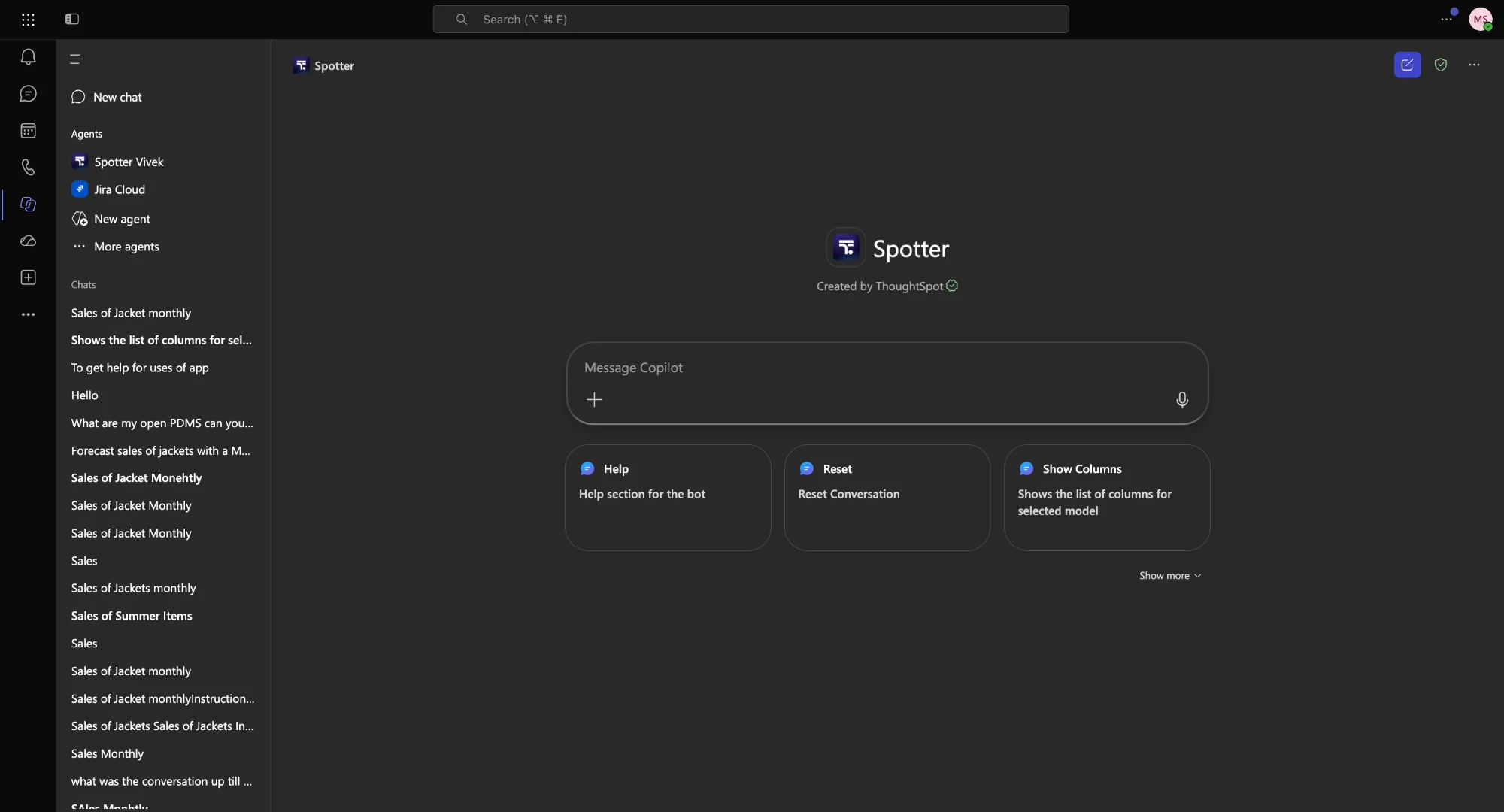Open the Calls phone icon
This screenshot has height=812, width=1504.
coord(28,168)
